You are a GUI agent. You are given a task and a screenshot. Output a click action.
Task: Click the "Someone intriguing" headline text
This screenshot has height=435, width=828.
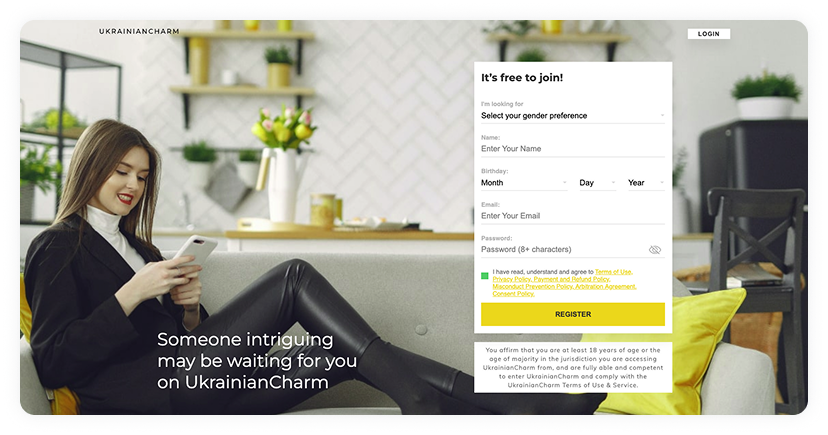point(245,339)
